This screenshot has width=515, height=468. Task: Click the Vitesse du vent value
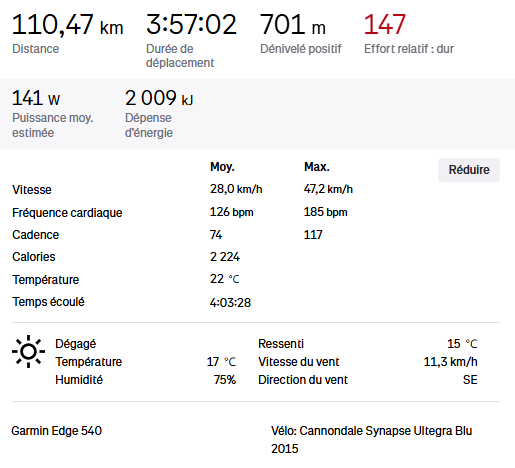point(450,362)
